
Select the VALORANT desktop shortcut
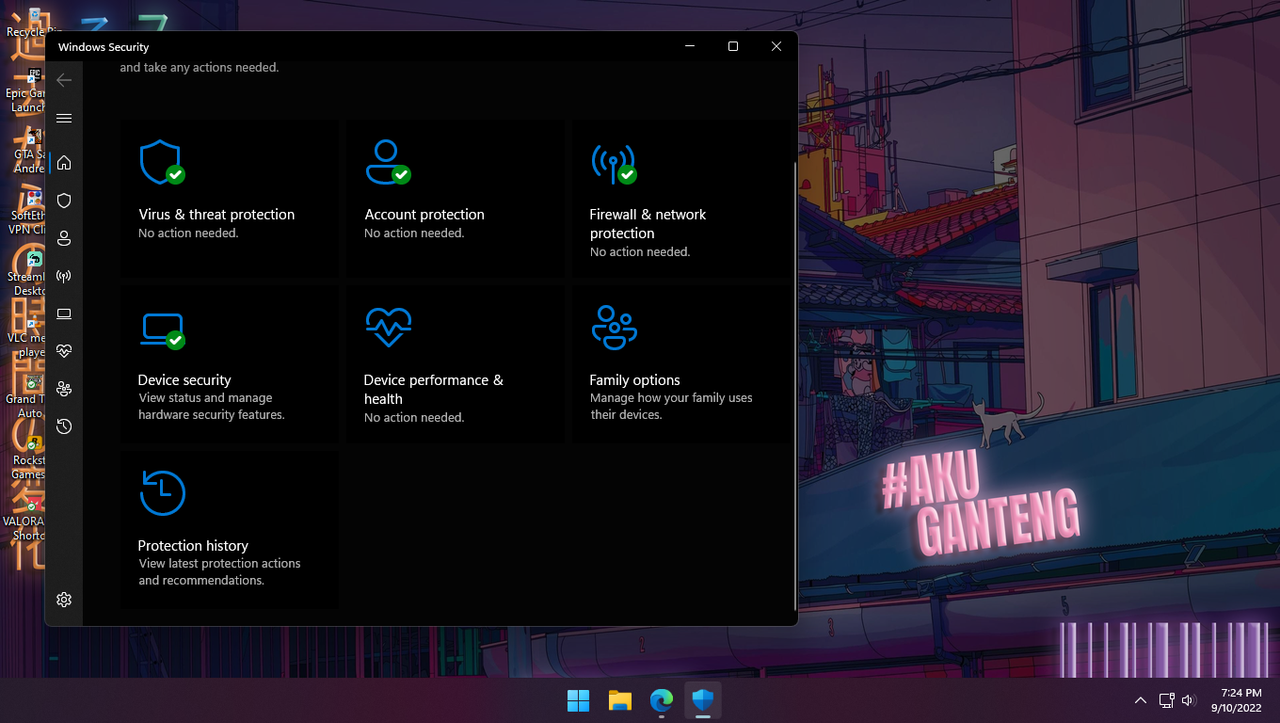pos(26,519)
